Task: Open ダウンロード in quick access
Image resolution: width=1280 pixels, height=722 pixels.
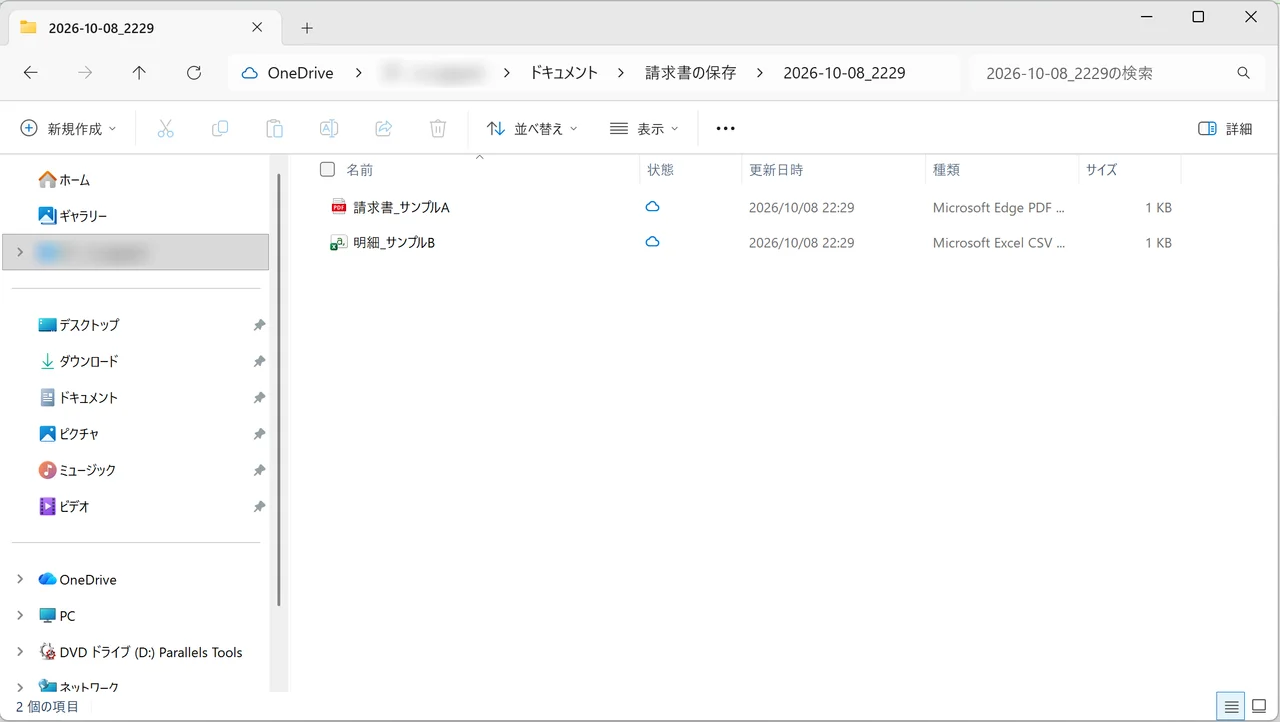Action: (x=78, y=361)
